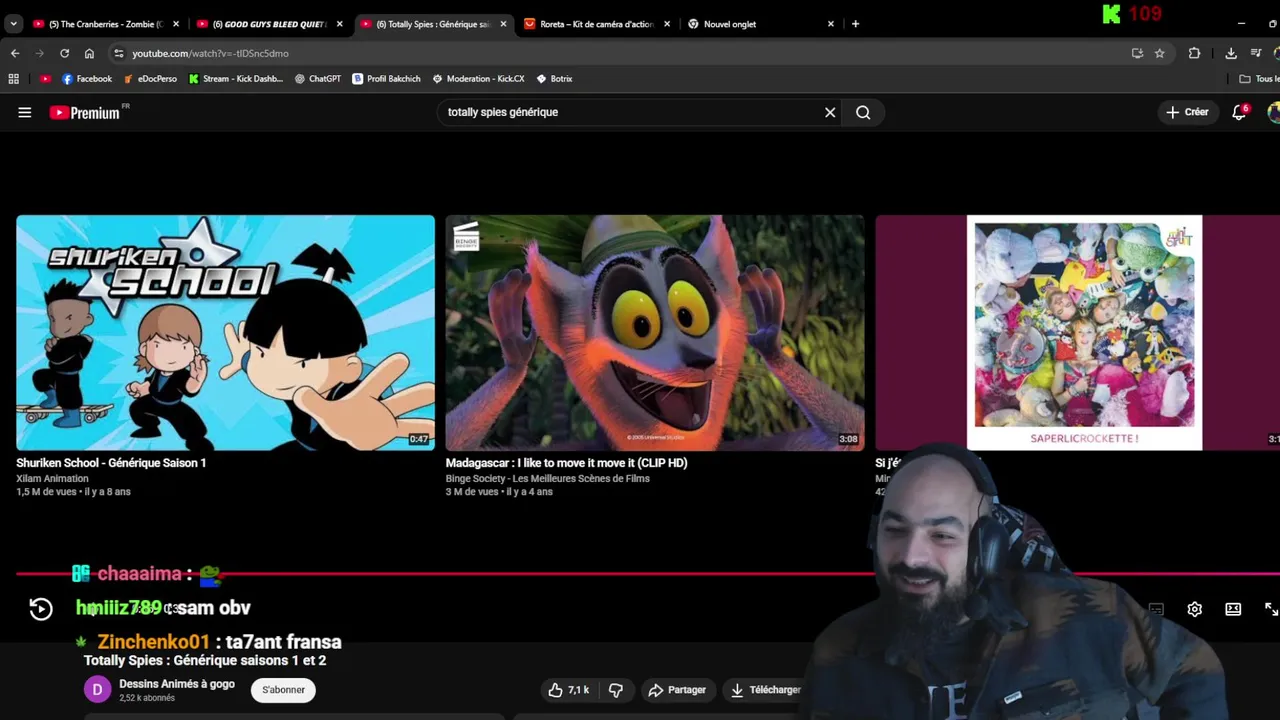The height and width of the screenshot is (720, 1280).
Task: Open Stream - Kick Dashboard bookmark
Action: click(x=236, y=78)
